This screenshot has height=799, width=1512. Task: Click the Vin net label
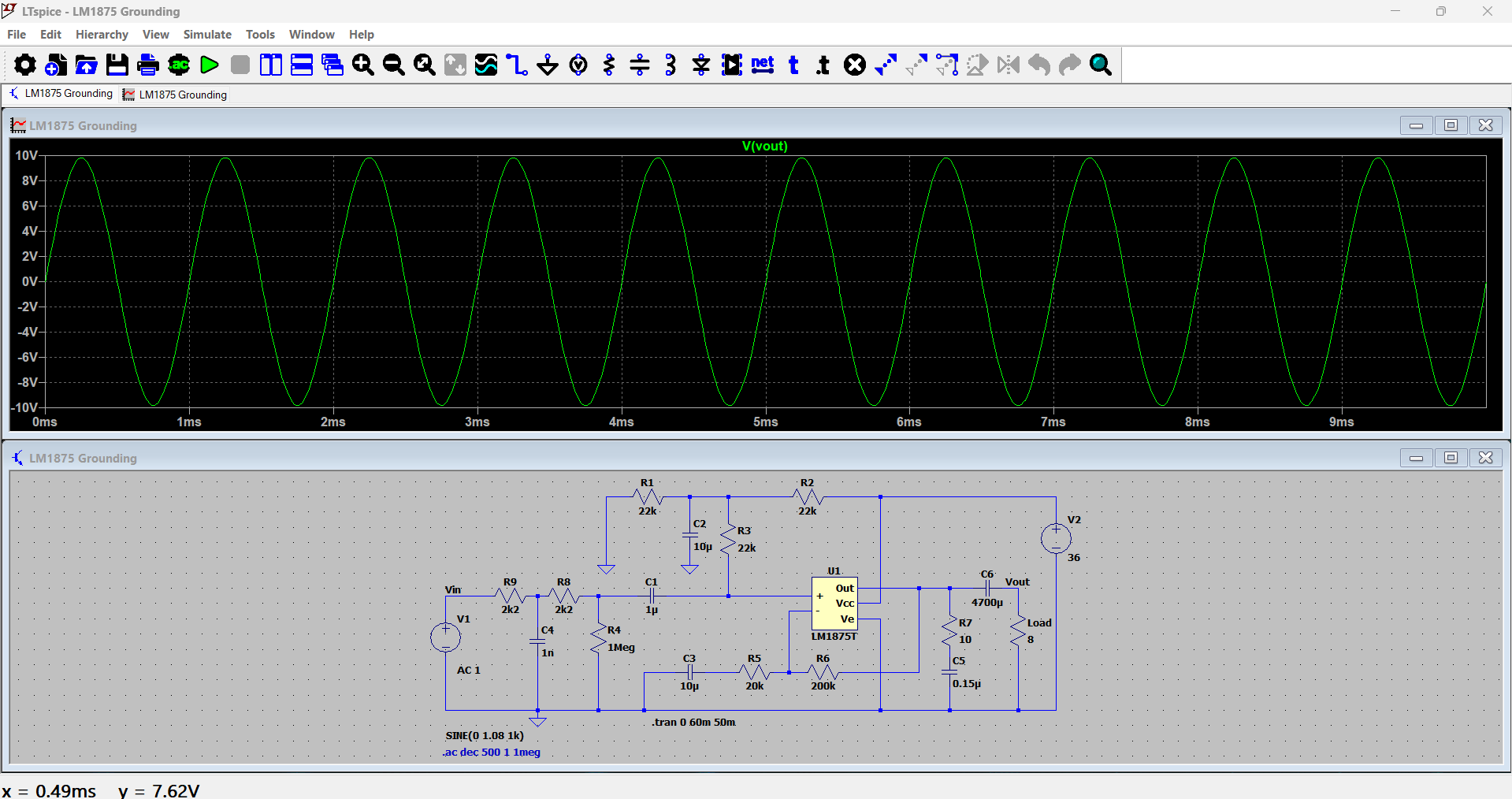pyautogui.click(x=453, y=590)
